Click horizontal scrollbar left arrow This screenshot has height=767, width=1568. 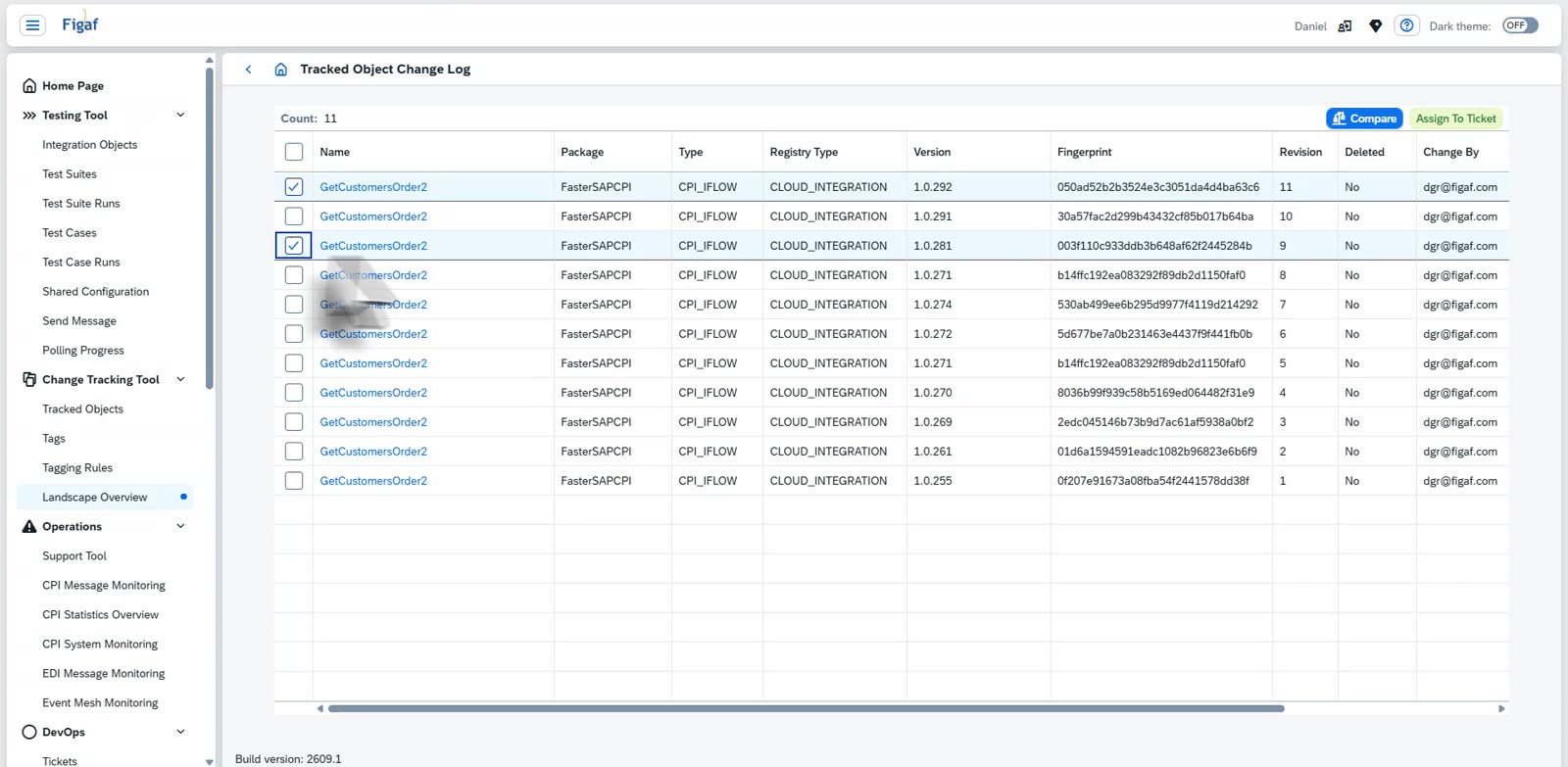[319, 708]
